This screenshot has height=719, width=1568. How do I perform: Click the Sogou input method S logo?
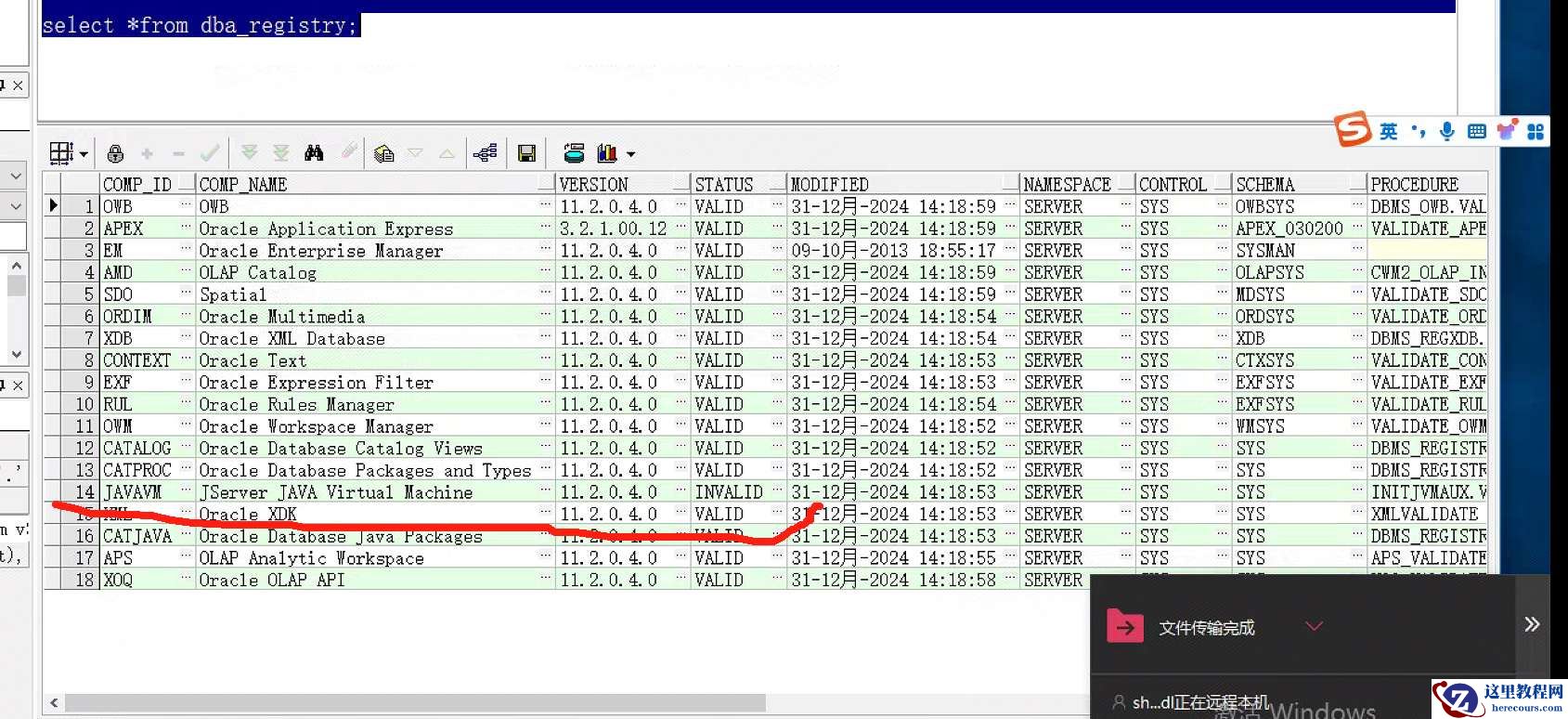(x=1353, y=129)
